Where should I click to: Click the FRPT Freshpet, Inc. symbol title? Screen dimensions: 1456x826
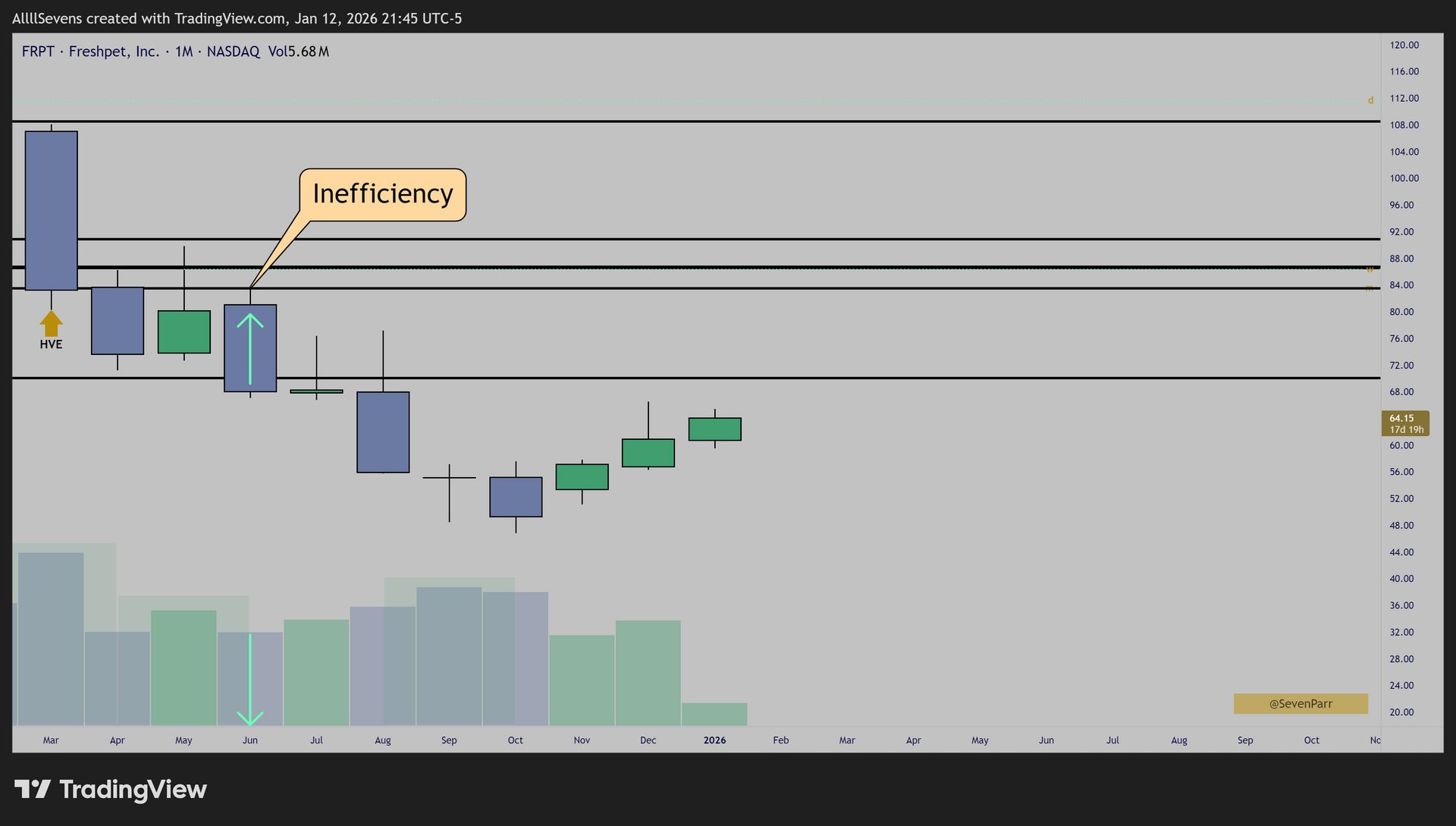pos(90,52)
